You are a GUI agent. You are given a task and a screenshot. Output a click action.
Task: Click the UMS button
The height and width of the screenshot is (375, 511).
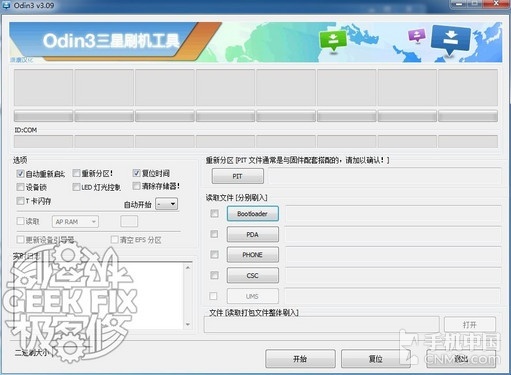point(253,296)
